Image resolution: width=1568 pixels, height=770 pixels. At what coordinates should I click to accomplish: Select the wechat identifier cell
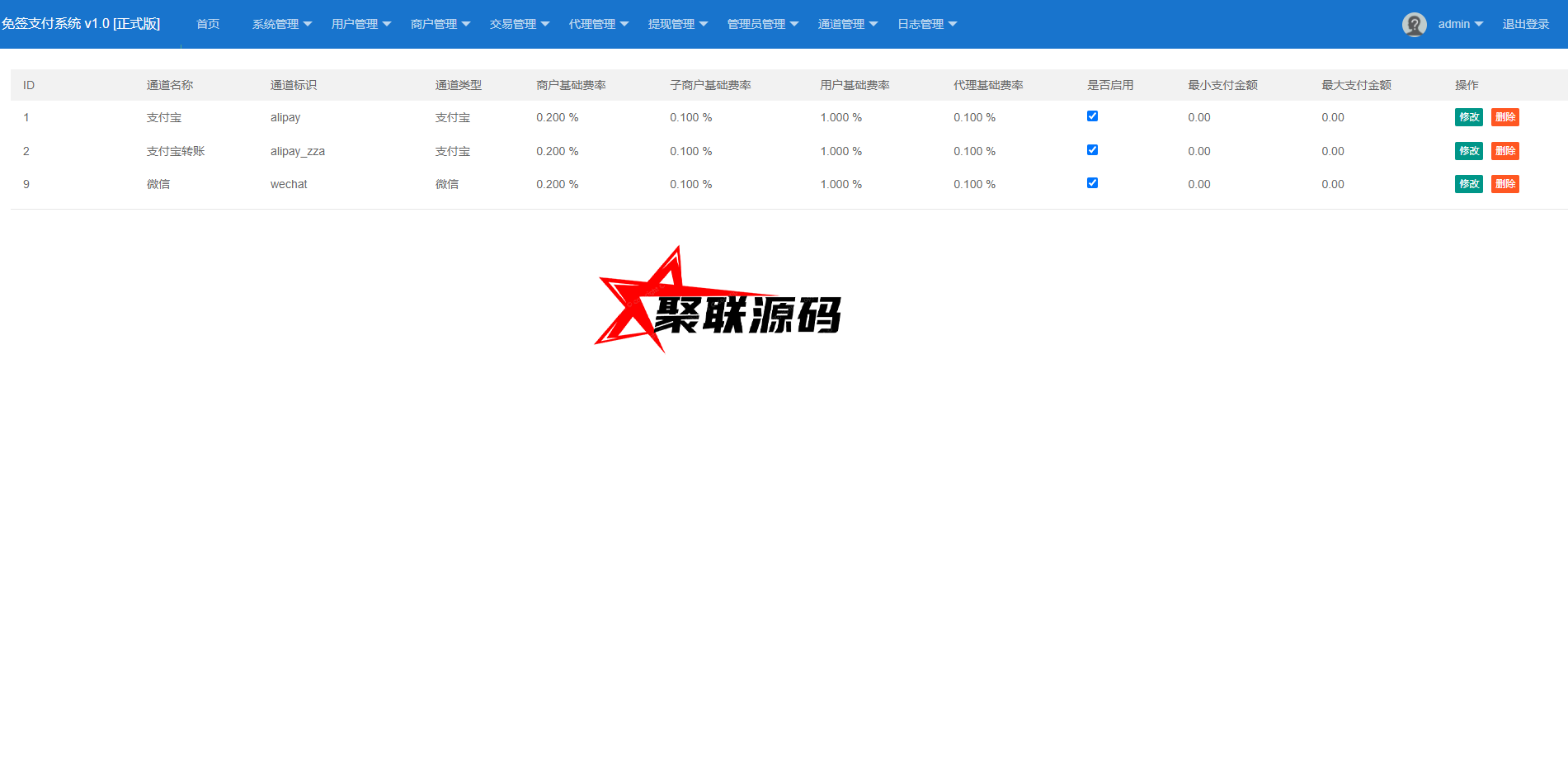(x=289, y=184)
